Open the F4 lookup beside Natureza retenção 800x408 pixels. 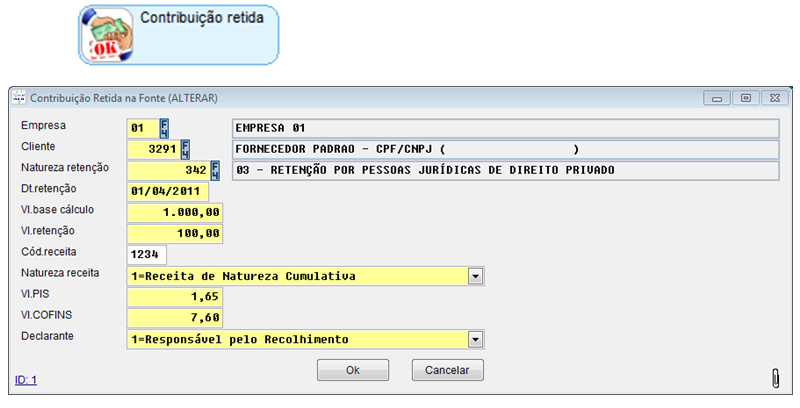[214, 170]
